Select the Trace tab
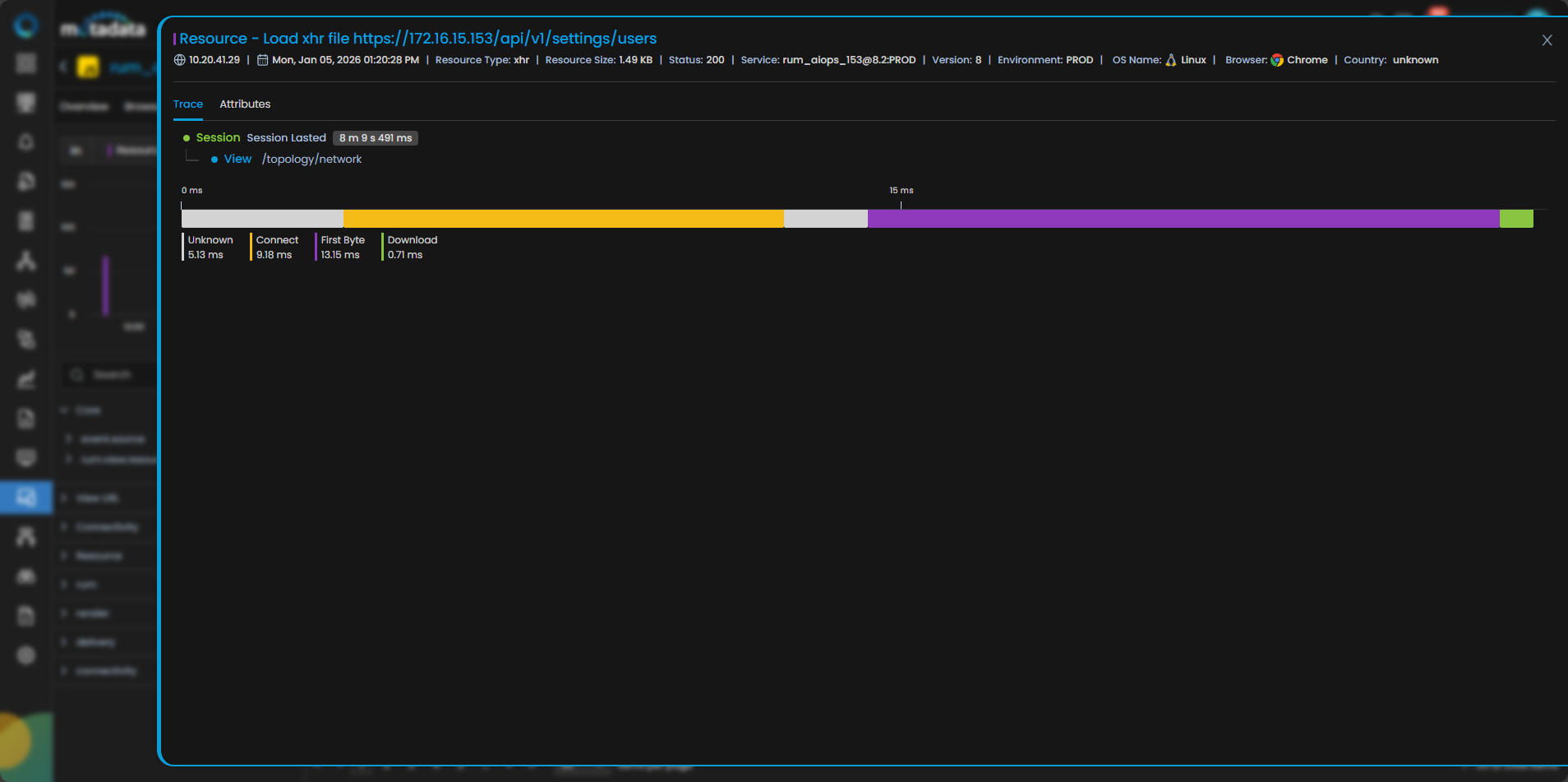 (x=187, y=104)
